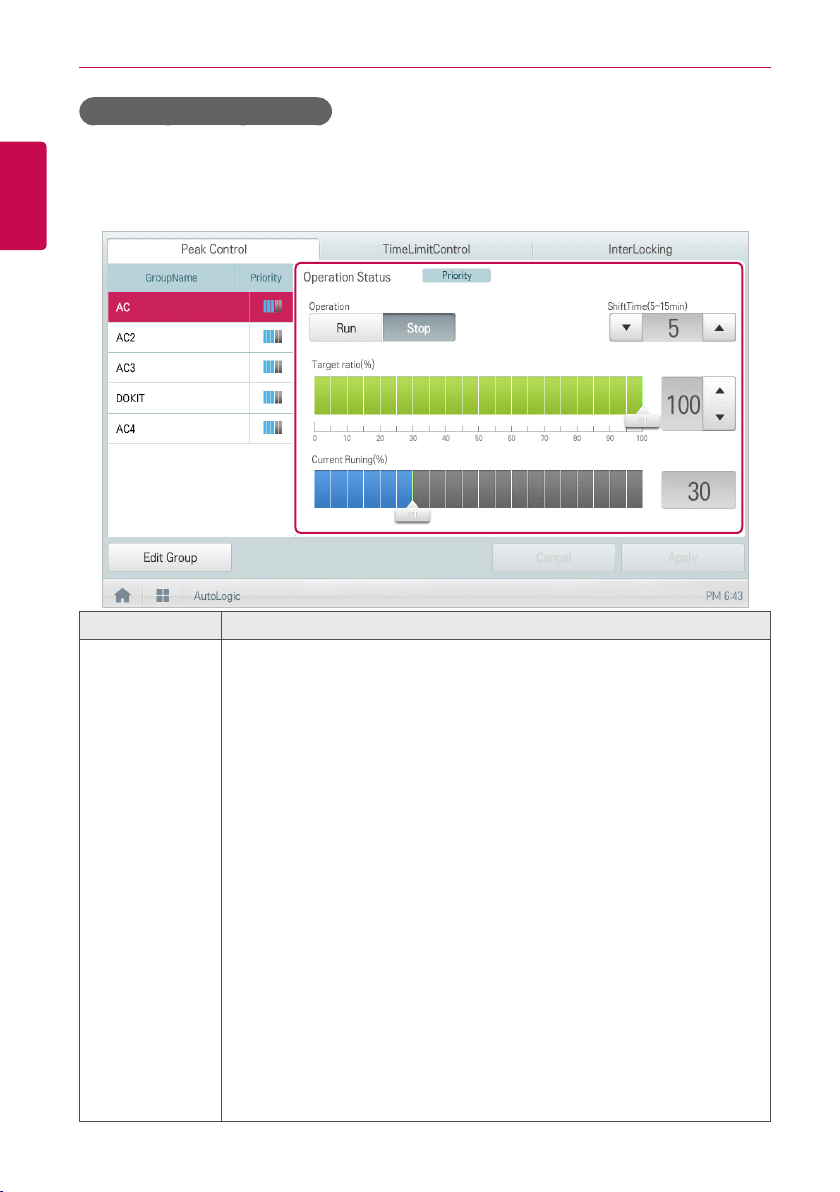Click the PM 6:43 clock
The width and height of the screenshot is (840, 1192).
point(724,596)
